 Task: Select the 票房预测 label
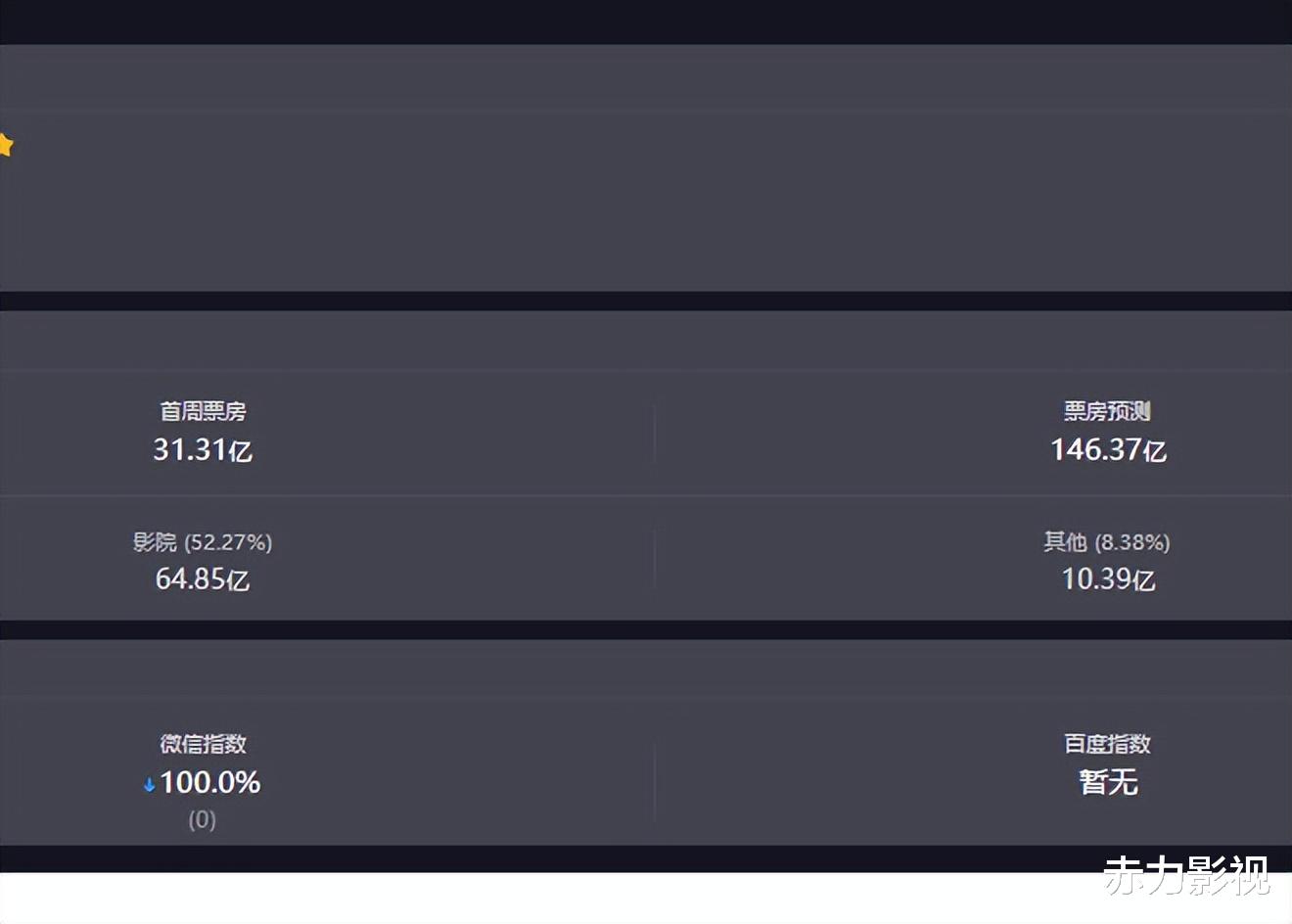point(1107,411)
